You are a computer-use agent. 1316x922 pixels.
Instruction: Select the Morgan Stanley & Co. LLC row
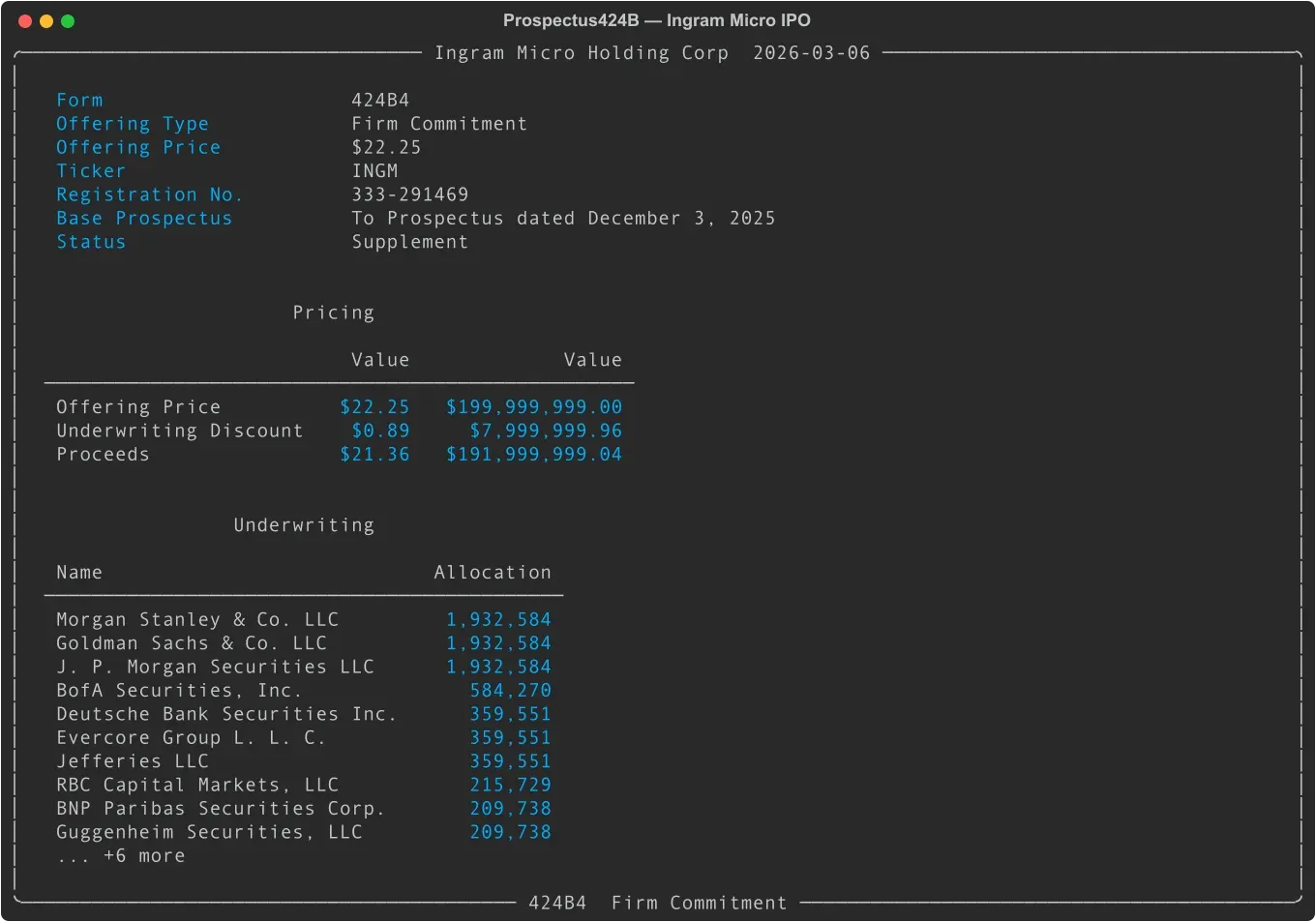(304, 620)
